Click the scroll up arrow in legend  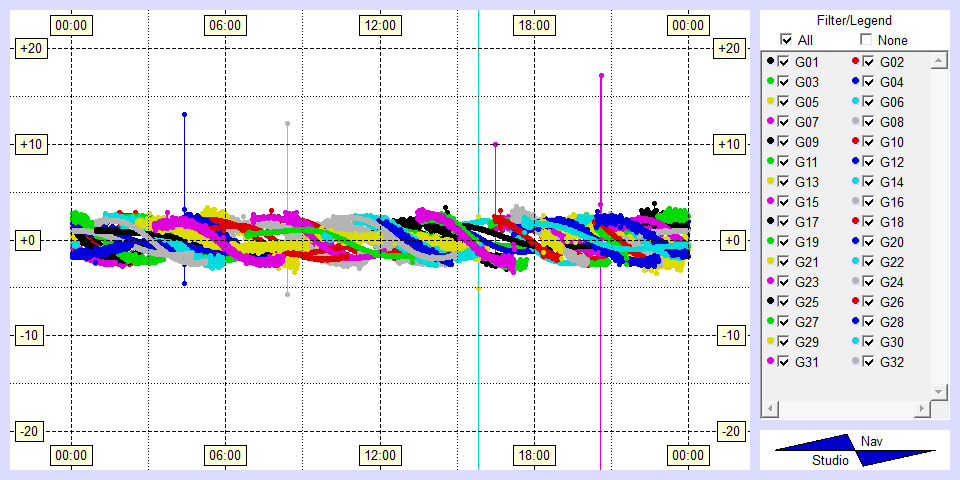(938, 62)
